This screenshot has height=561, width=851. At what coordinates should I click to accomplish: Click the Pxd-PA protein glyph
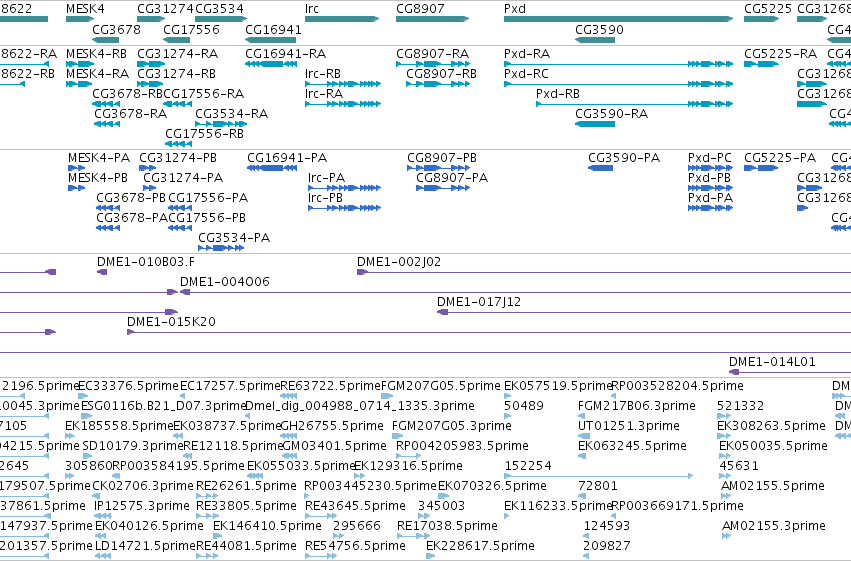(710, 208)
